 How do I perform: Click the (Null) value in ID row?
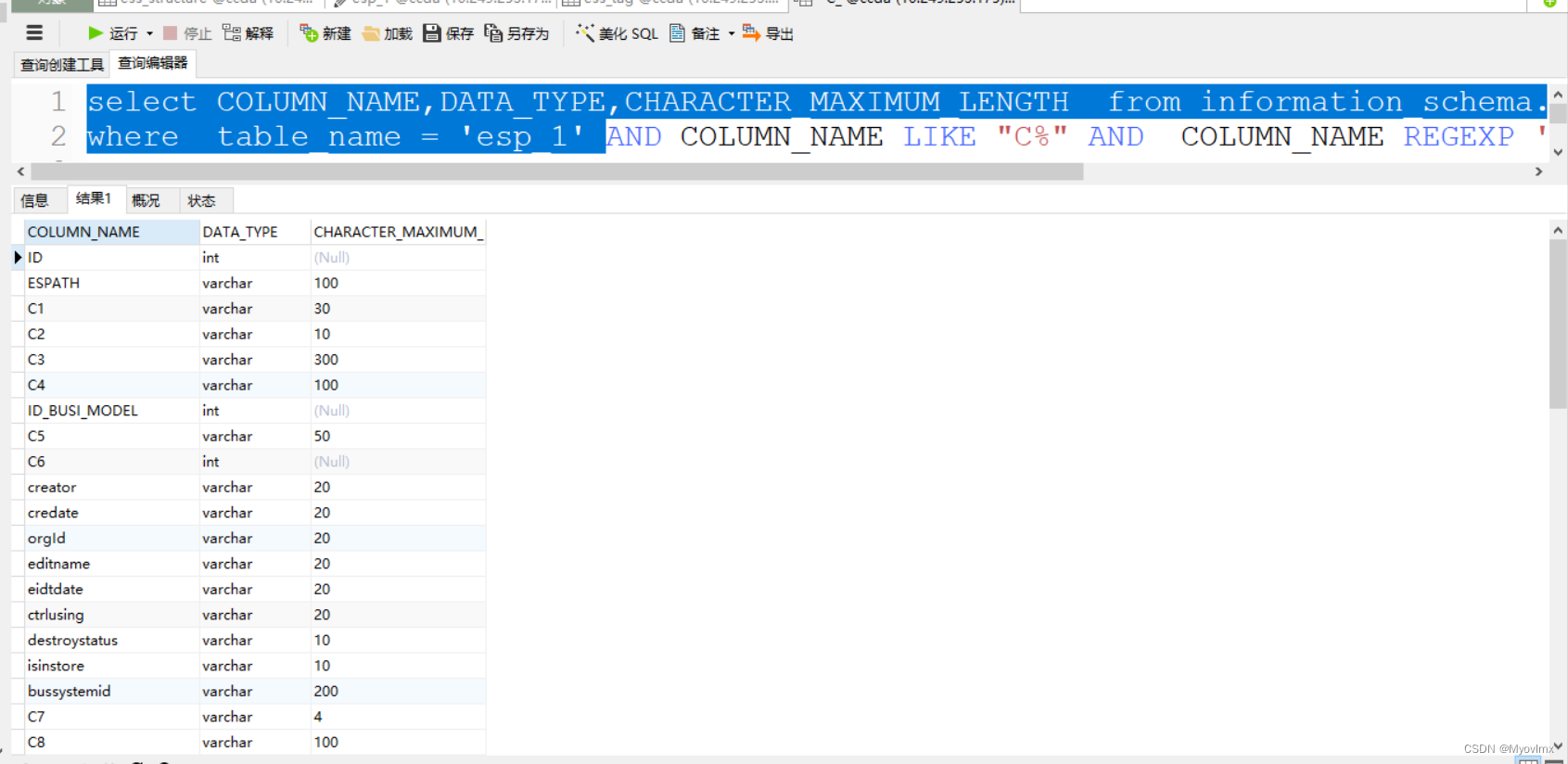[x=398, y=258]
